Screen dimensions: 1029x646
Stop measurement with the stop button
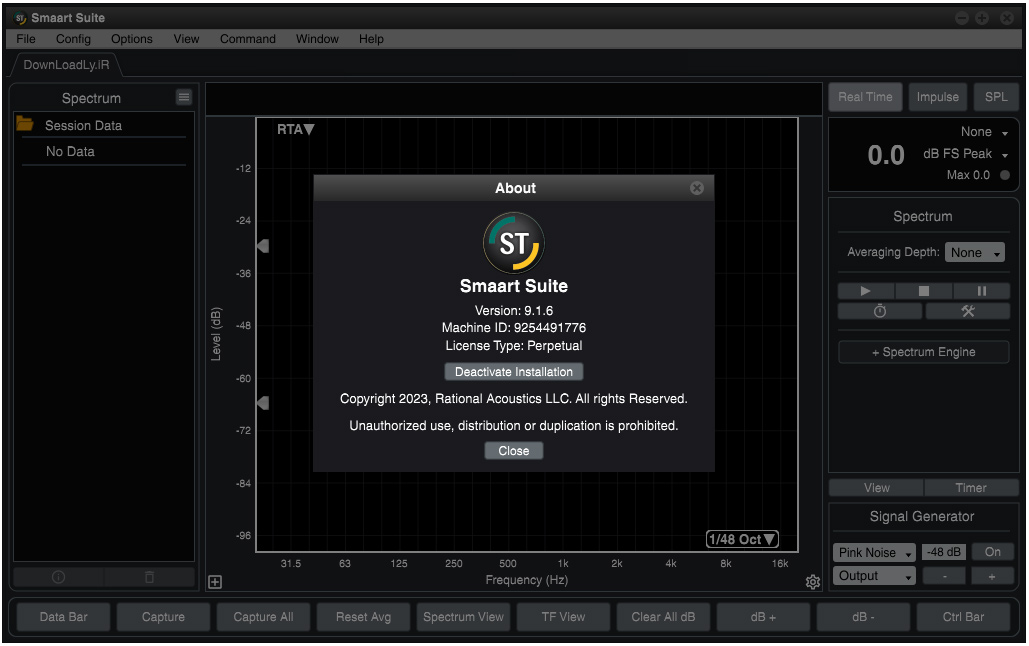click(923, 291)
